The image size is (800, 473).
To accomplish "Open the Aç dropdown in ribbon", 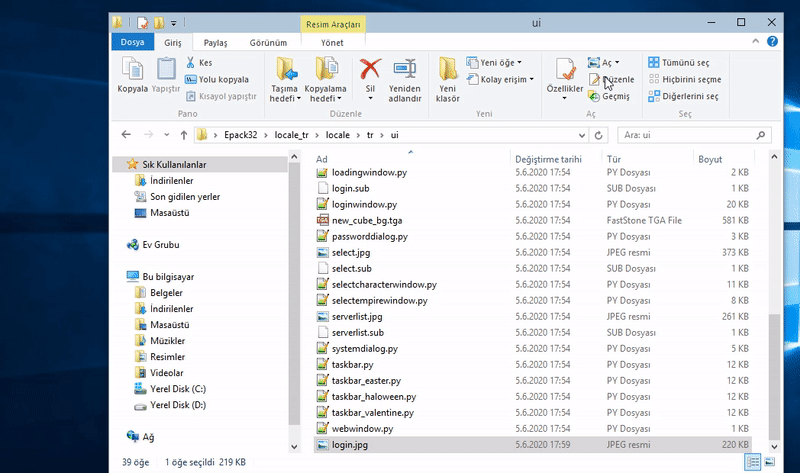I will (604, 62).
